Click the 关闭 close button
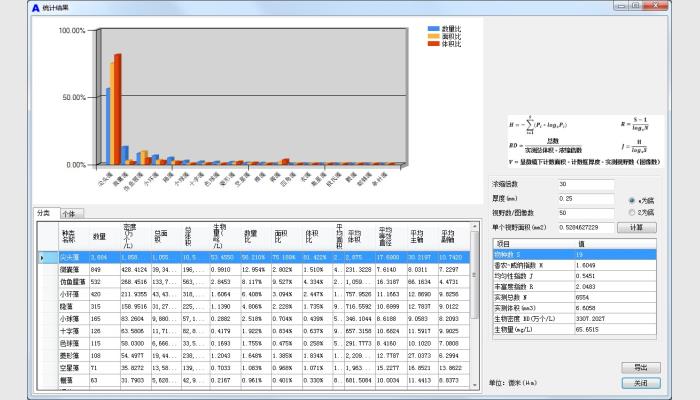 click(x=640, y=383)
